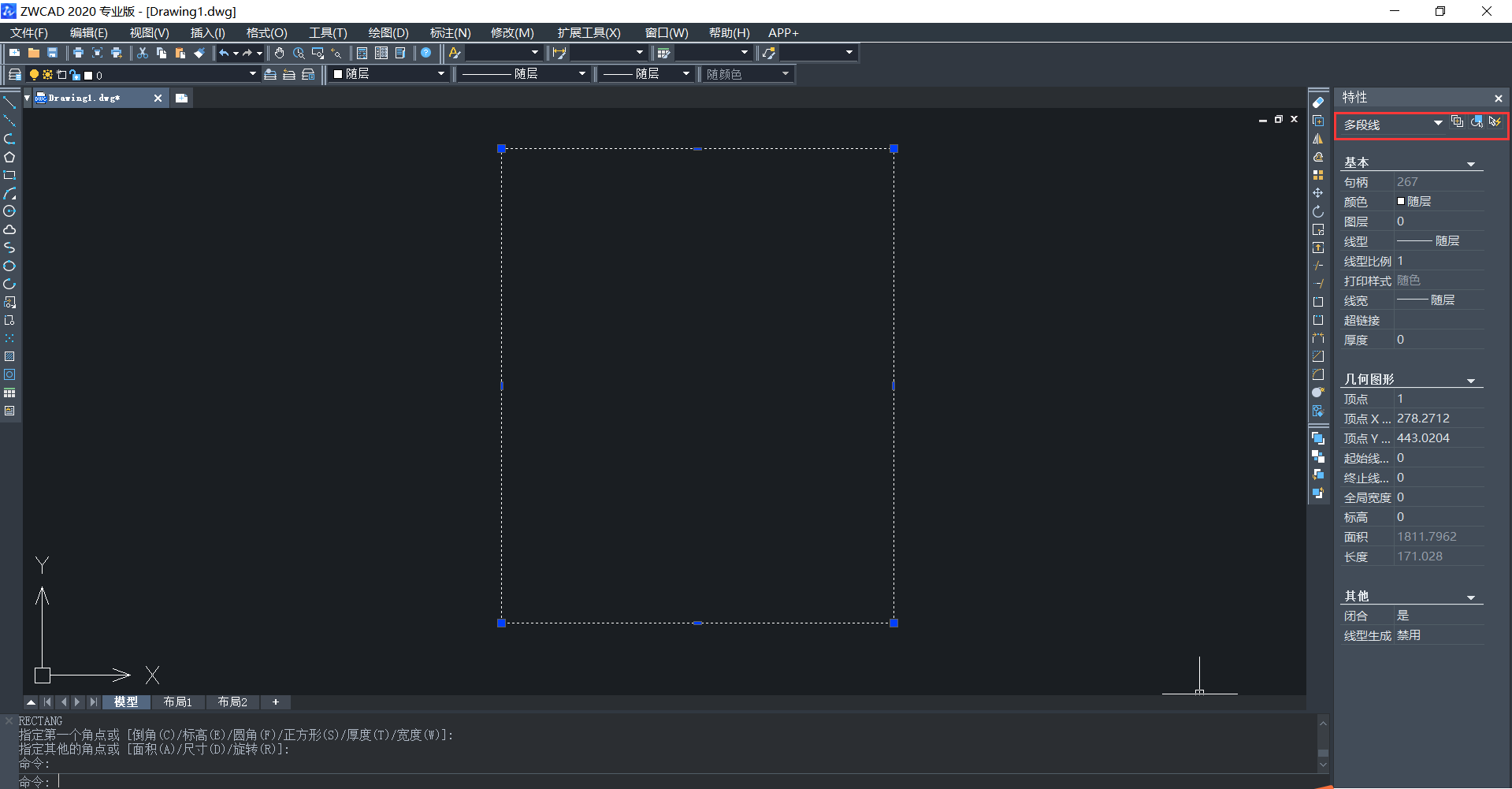Select the Rotate modify tool

1318,211
